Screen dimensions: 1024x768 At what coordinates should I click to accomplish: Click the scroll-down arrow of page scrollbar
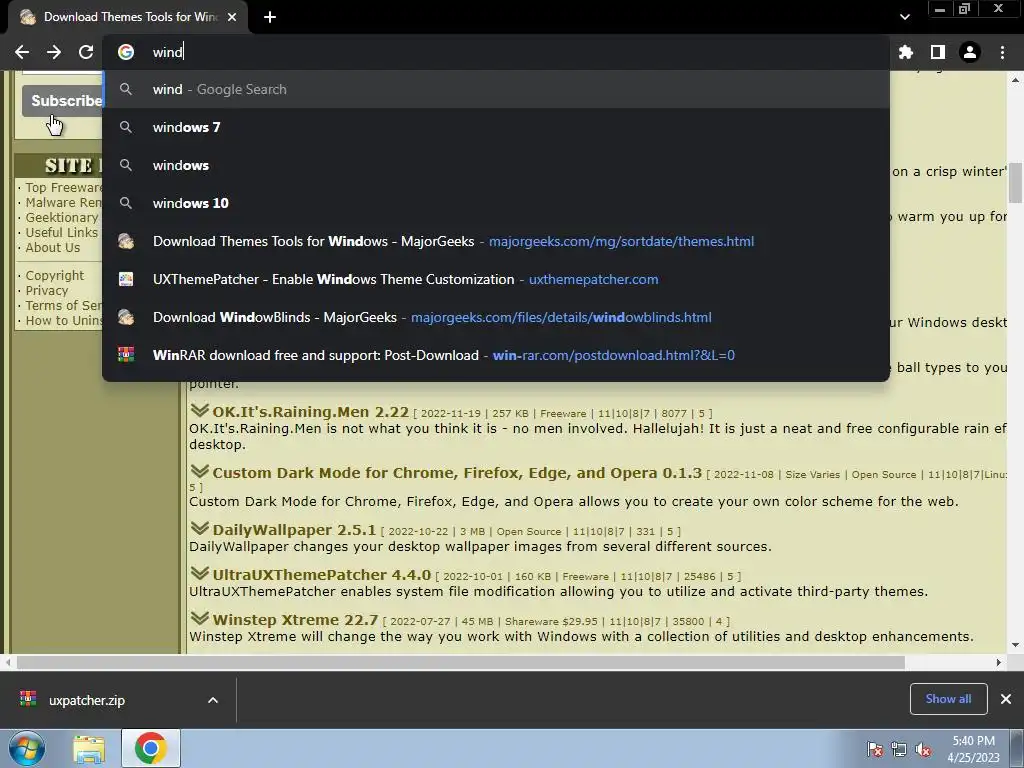[x=1015, y=645]
